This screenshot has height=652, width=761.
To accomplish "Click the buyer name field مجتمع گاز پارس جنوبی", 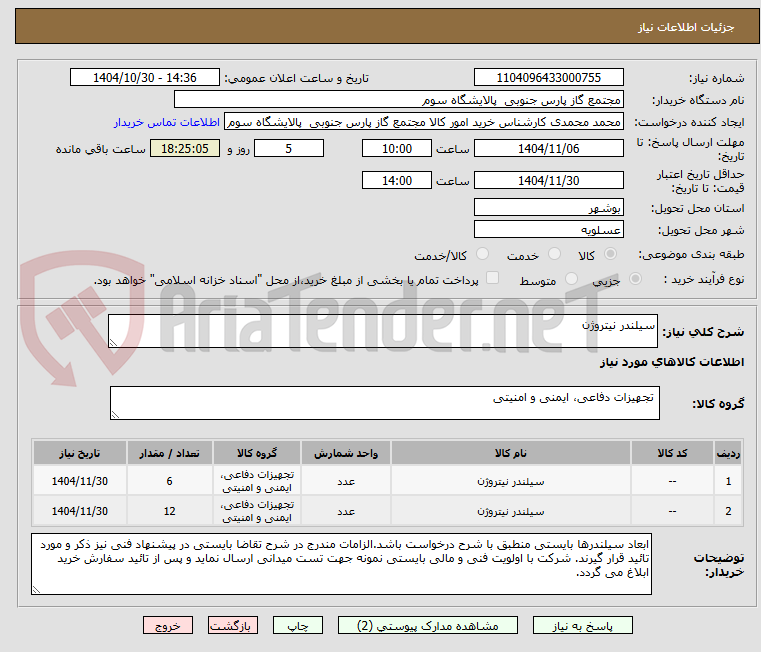I will click(398, 100).
